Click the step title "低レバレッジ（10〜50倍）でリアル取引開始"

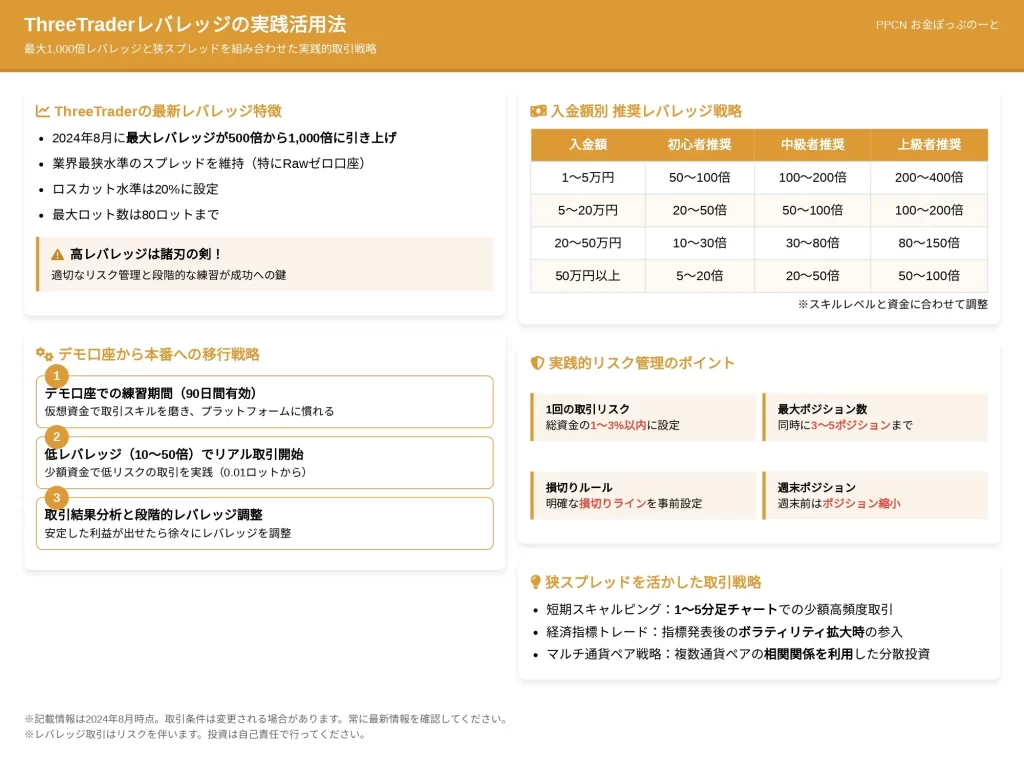click(x=174, y=454)
